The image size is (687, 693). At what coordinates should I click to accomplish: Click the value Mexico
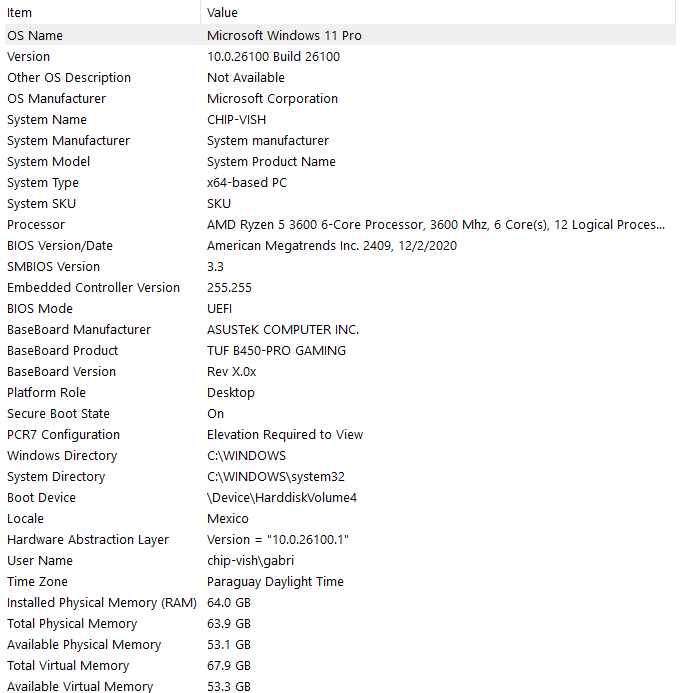tap(228, 518)
